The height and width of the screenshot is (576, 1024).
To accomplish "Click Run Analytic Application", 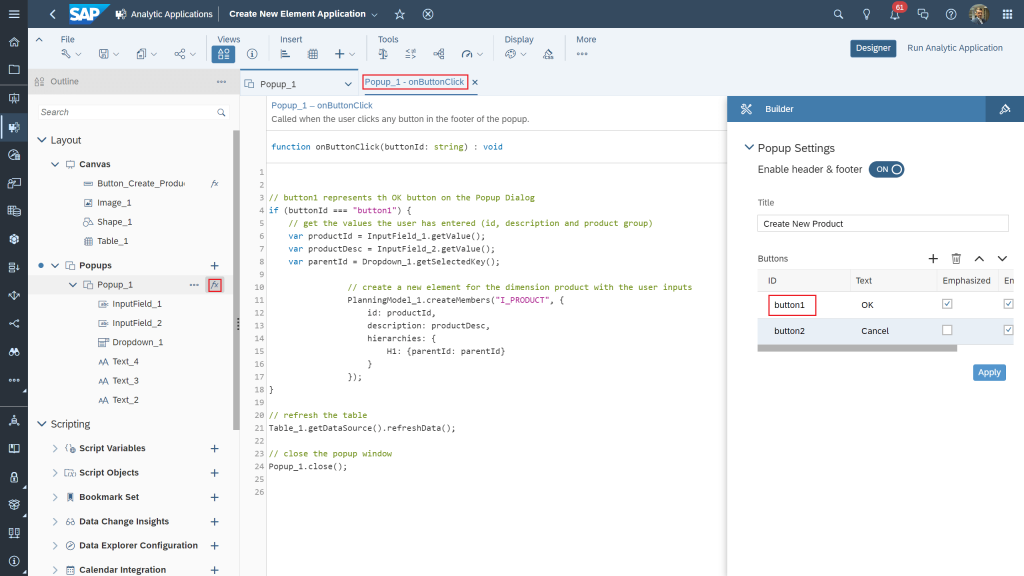I will point(954,48).
